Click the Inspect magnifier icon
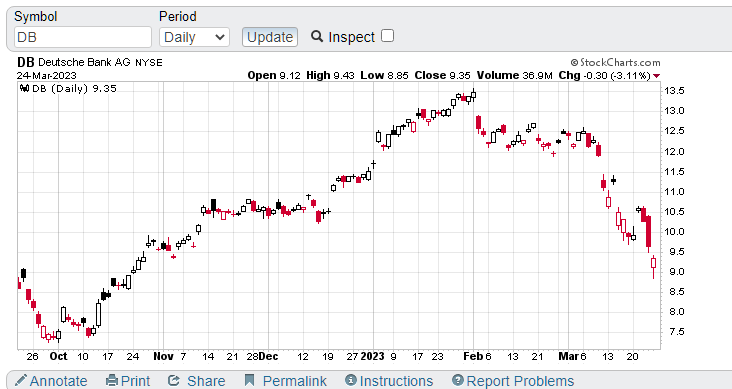732x389 pixels. click(x=317, y=36)
